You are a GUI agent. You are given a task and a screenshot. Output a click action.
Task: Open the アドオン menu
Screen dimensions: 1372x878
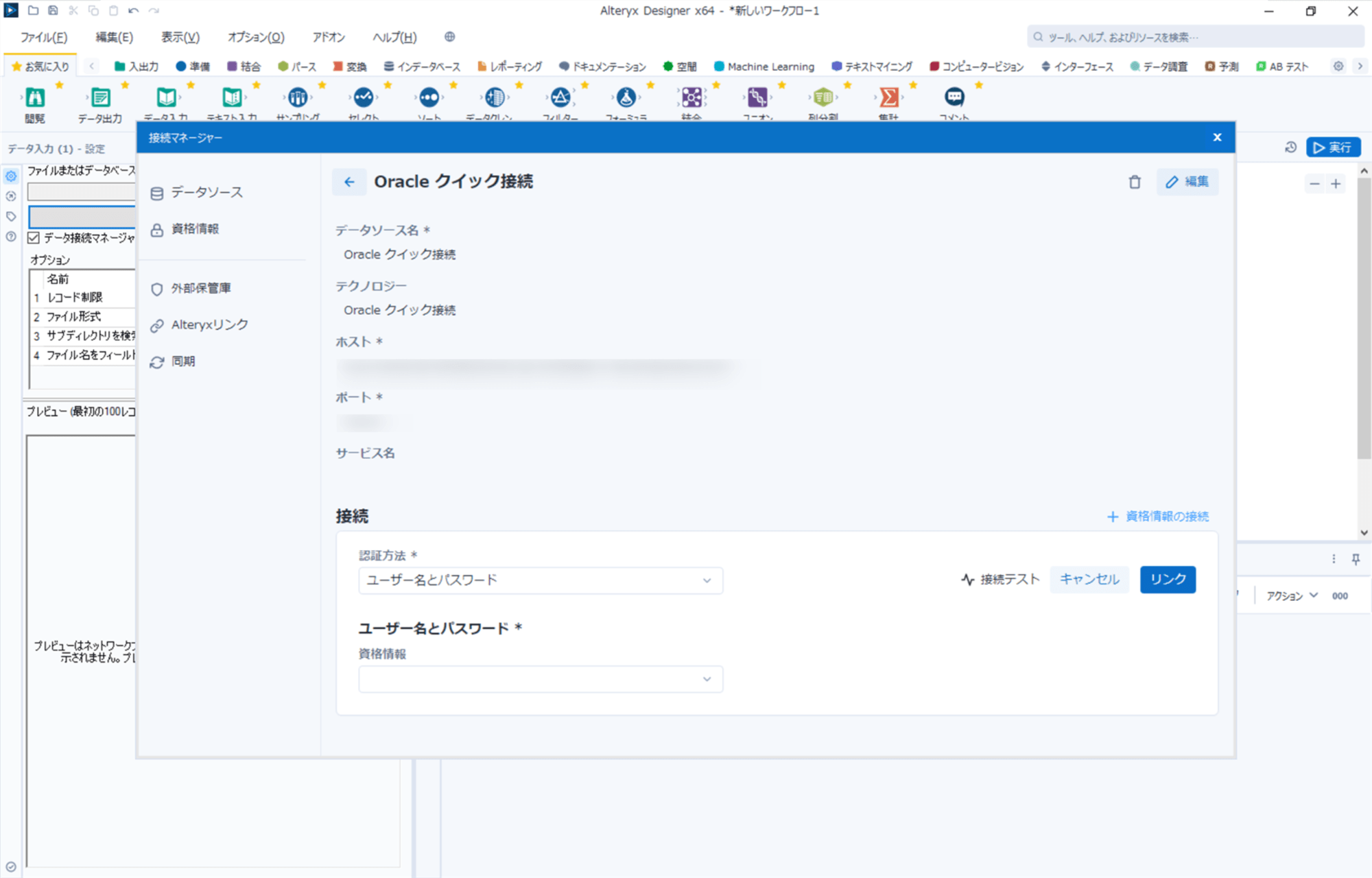coord(329,37)
